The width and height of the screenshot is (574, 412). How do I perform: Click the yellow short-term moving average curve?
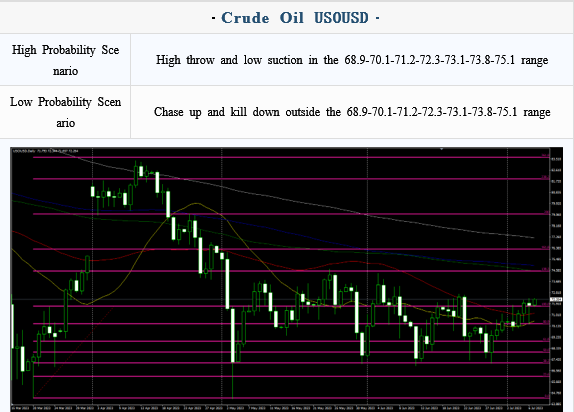[x=198, y=204]
